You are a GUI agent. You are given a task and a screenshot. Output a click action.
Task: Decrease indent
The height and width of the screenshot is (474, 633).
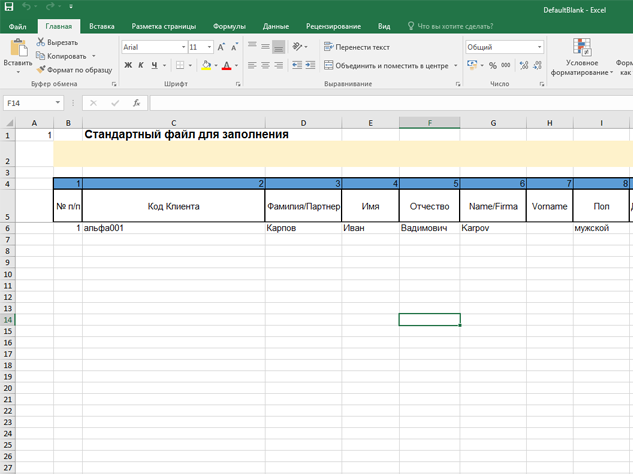(297, 65)
